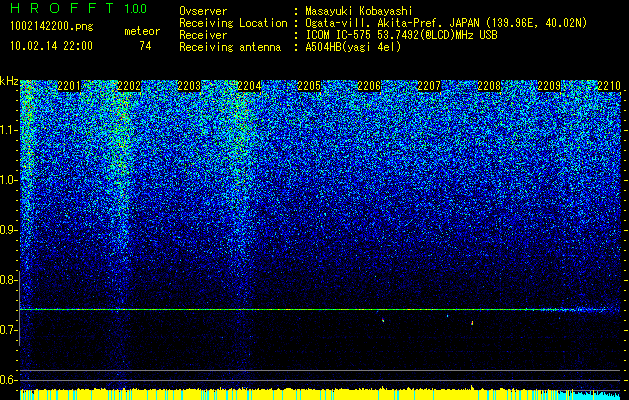Click the date stamp 10.02.14 22:00
Image resolution: width=629 pixels, height=400 pixels.
coord(51,46)
